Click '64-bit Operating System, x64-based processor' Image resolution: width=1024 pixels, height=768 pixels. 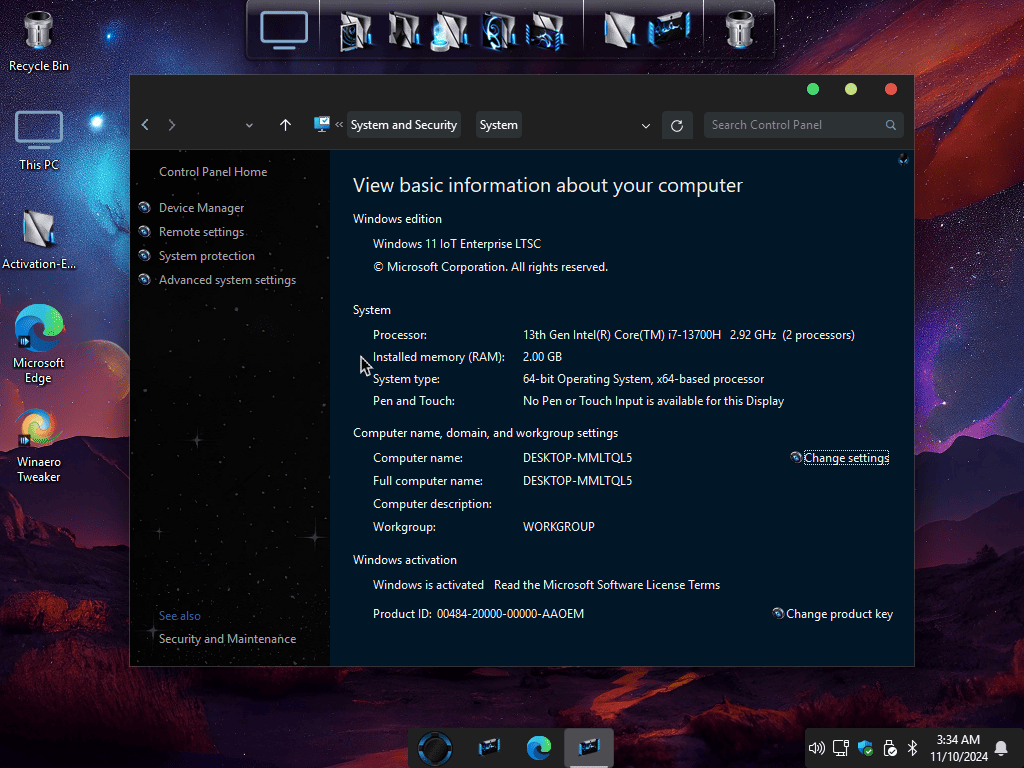point(643,379)
